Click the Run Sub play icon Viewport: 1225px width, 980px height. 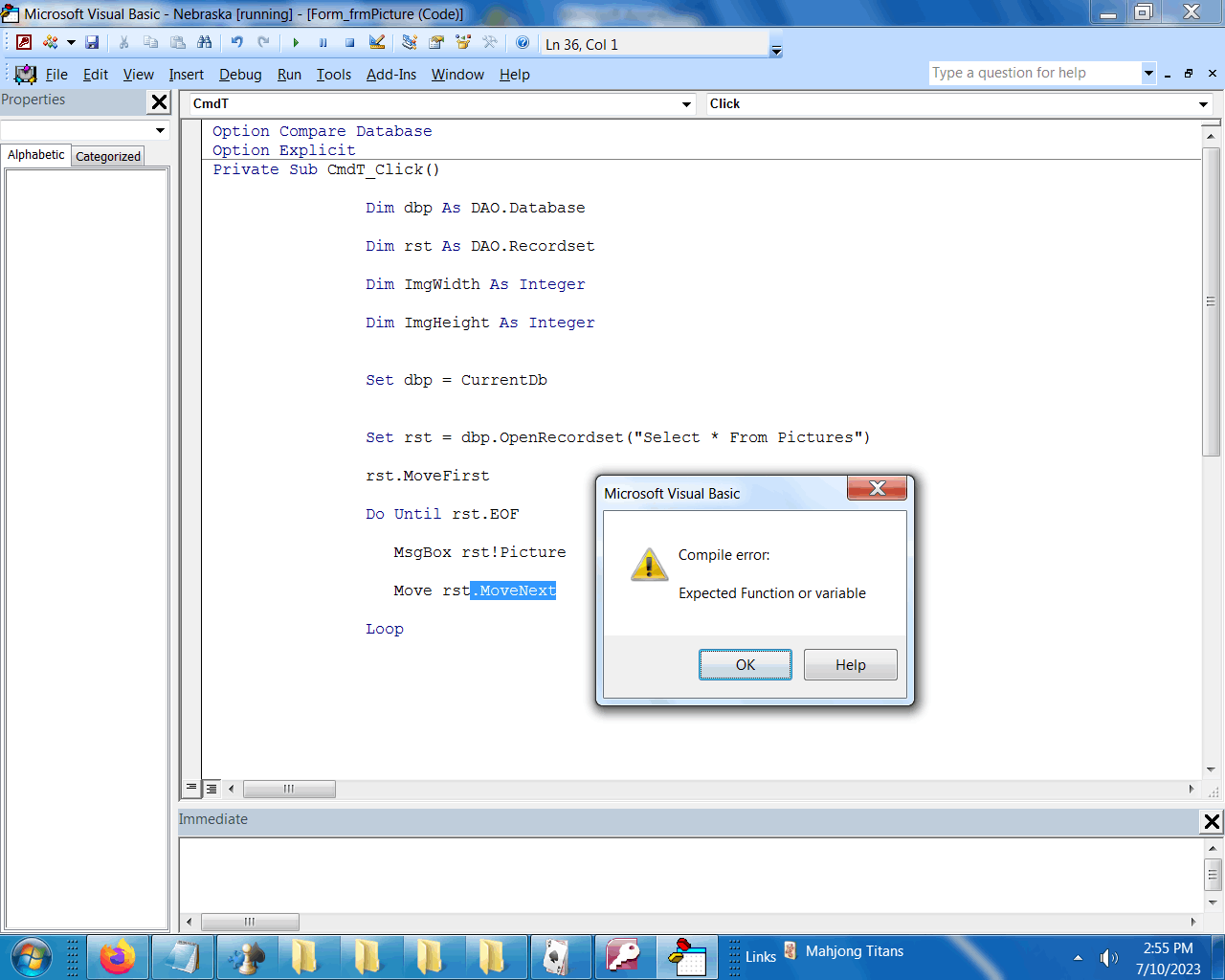click(296, 42)
